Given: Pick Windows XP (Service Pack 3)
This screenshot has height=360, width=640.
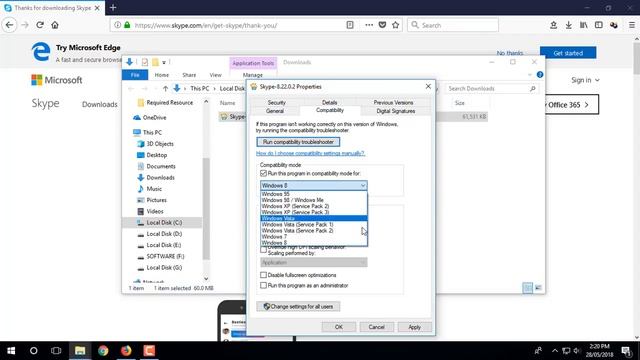Looking at the screenshot, I should point(313,212).
